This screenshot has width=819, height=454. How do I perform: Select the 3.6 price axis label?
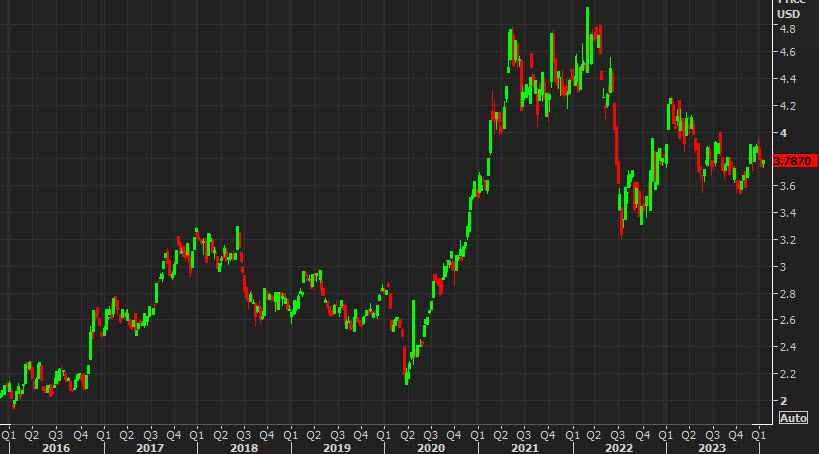pos(788,186)
